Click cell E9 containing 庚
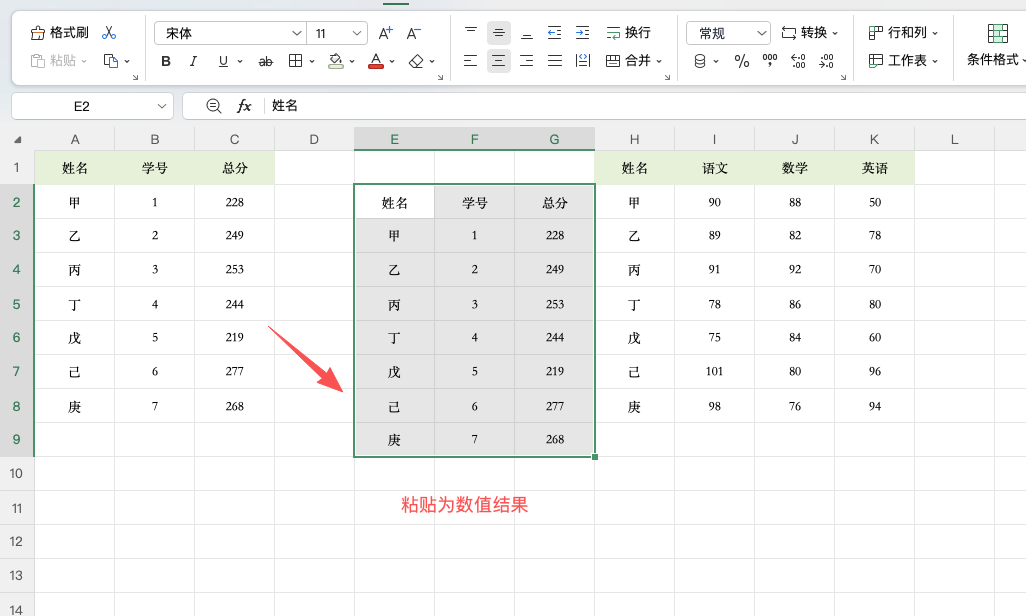Image resolution: width=1026 pixels, height=616 pixels. (x=394, y=440)
